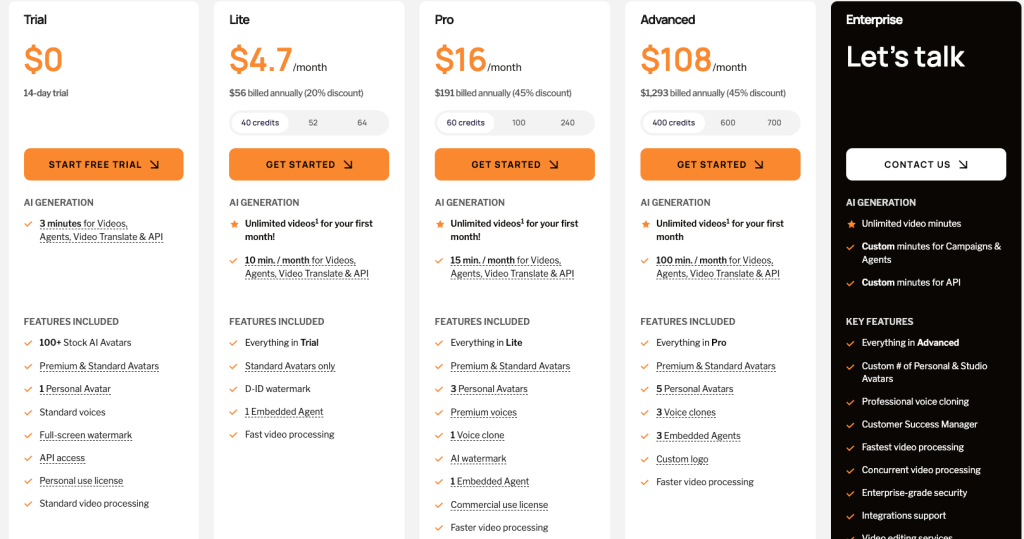Click Get Started under the Pro plan
This screenshot has height=539, width=1024.
coord(515,165)
